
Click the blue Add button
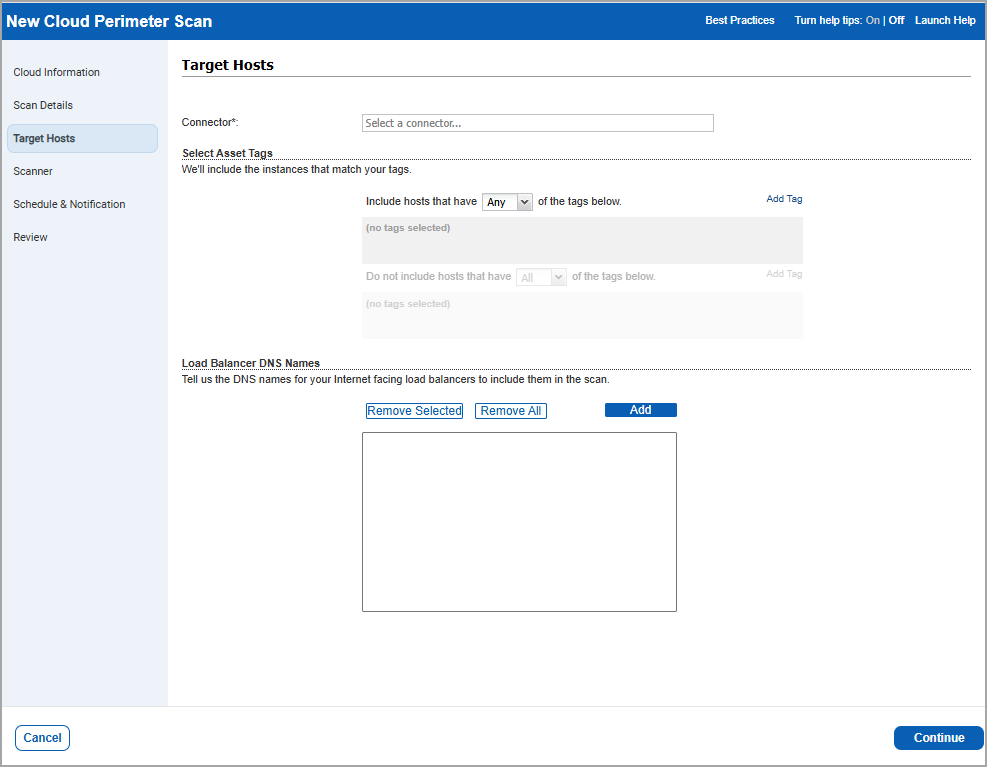(640, 410)
